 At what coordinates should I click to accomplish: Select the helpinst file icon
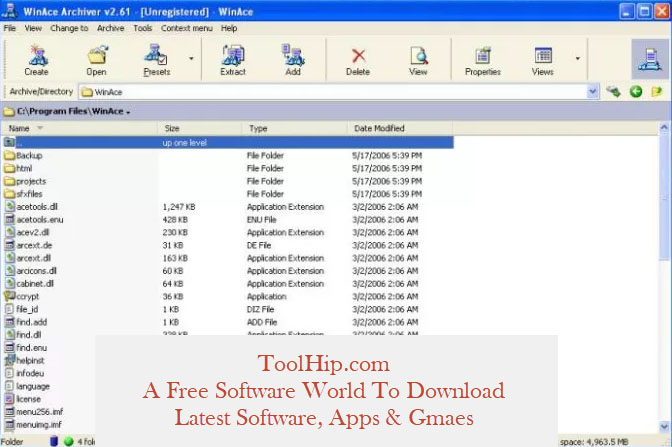tap(9, 360)
